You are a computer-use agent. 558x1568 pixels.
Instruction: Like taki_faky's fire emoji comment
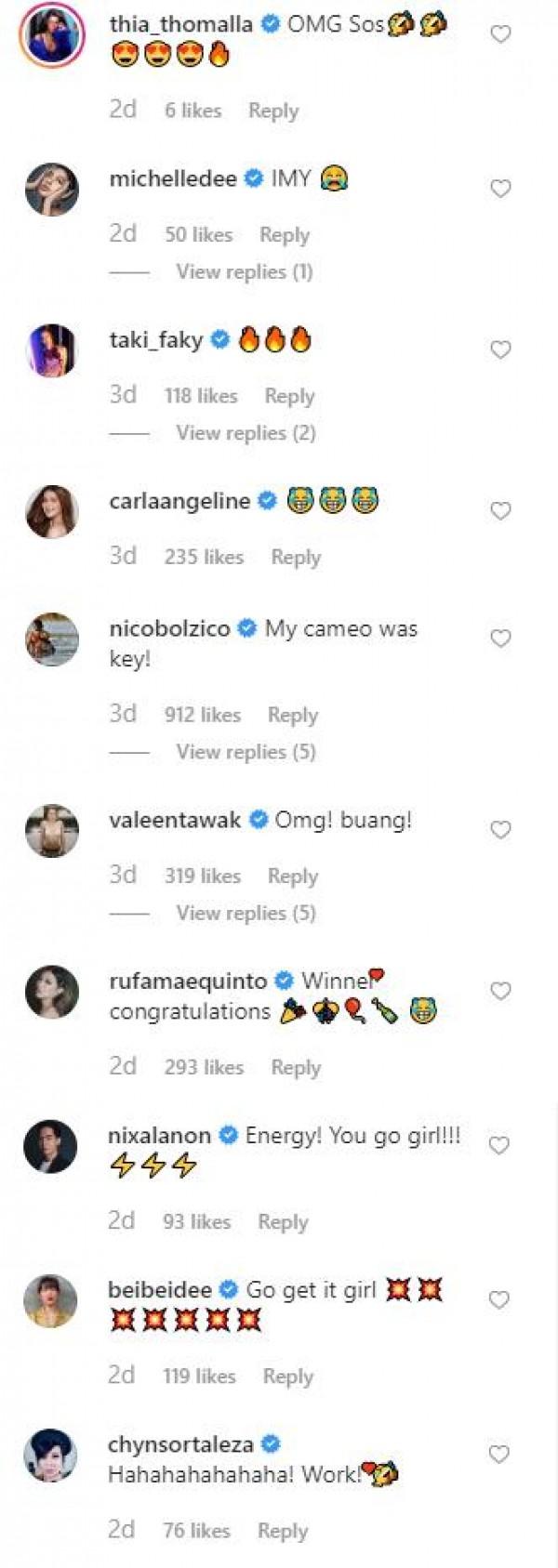click(x=500, y=349)
